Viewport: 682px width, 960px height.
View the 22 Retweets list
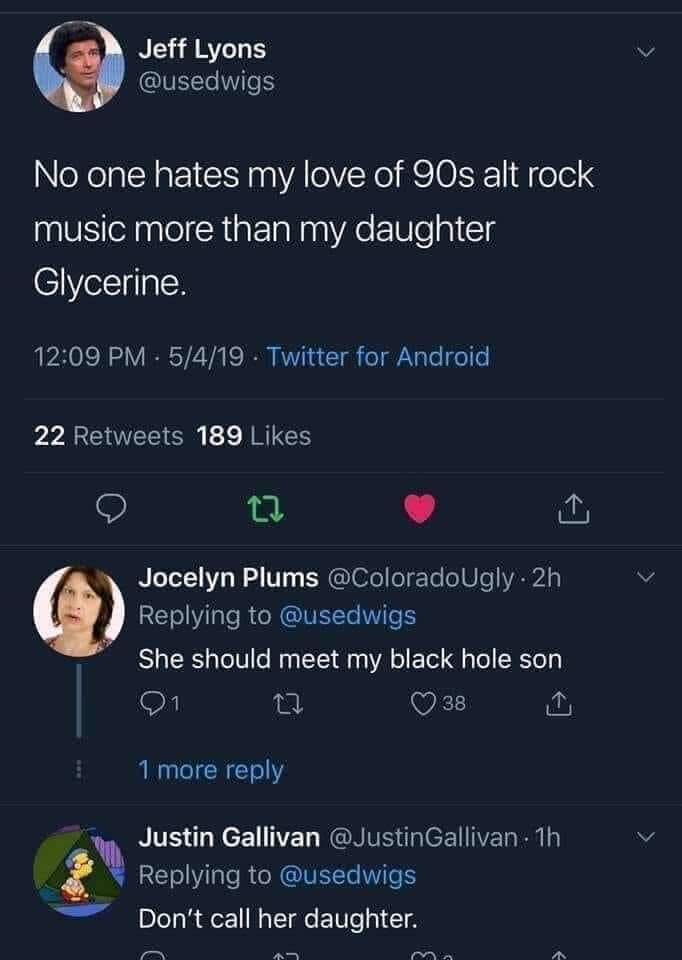click(x=108, y=436)
